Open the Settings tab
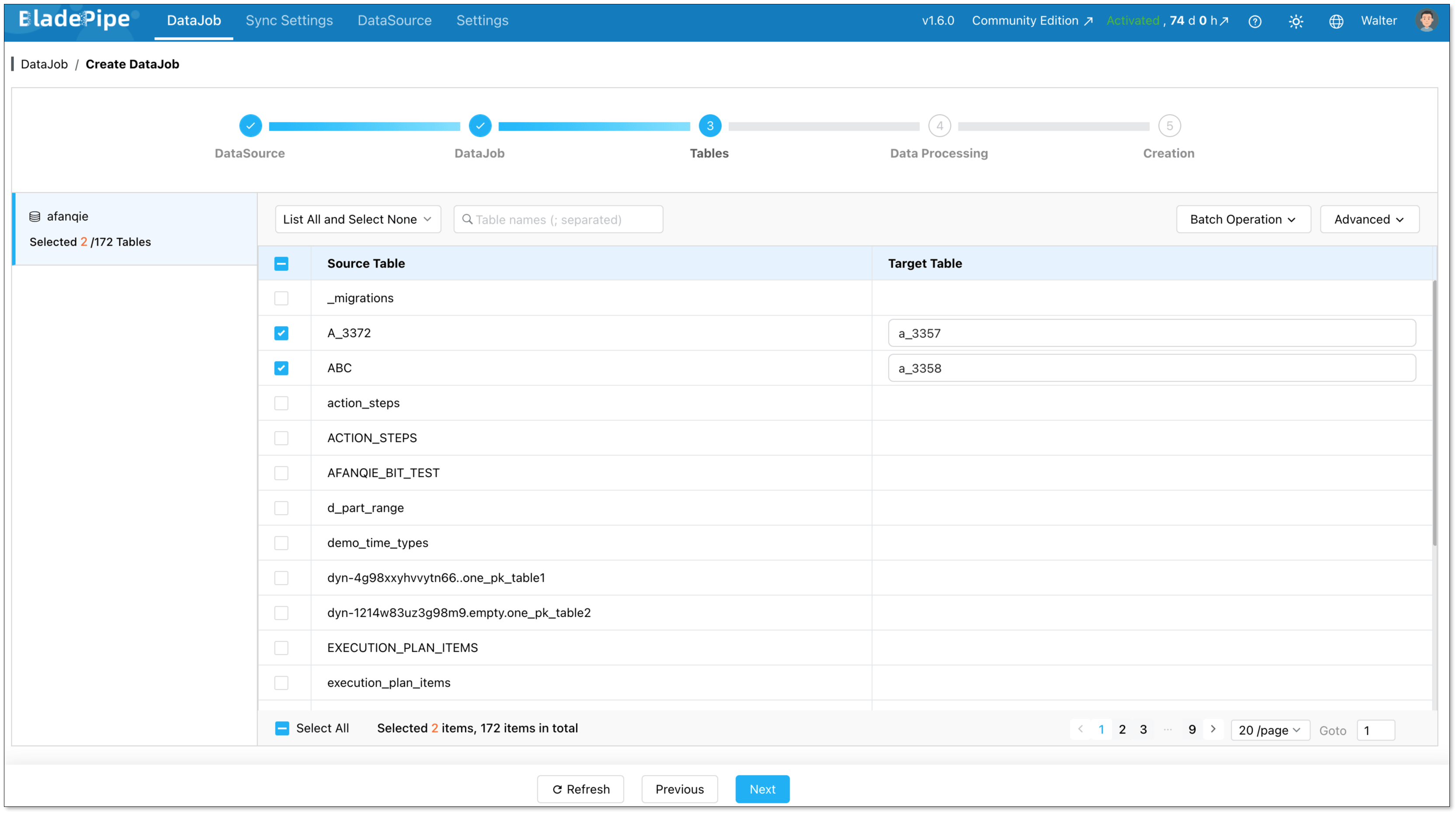The image size is (1456, 813). [482, 21]
